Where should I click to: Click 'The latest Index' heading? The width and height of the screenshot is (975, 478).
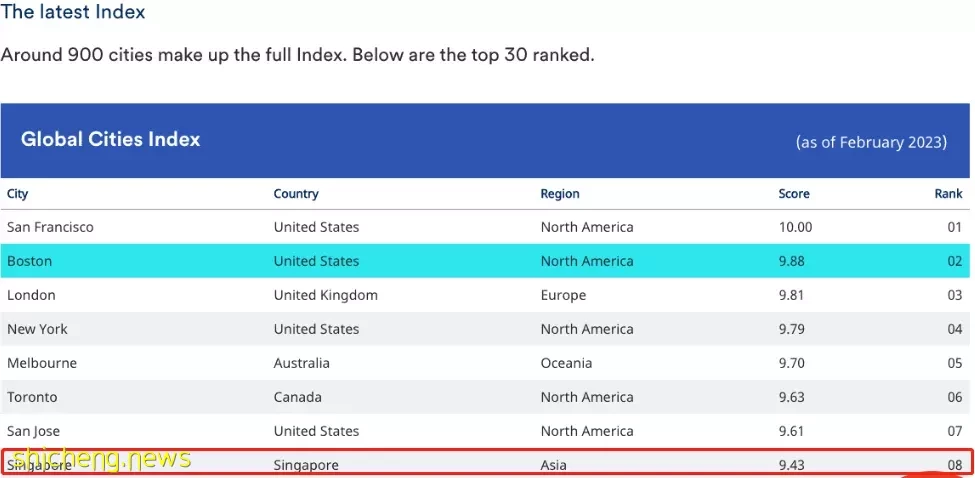pyautogui.click(x=73, y=11)
